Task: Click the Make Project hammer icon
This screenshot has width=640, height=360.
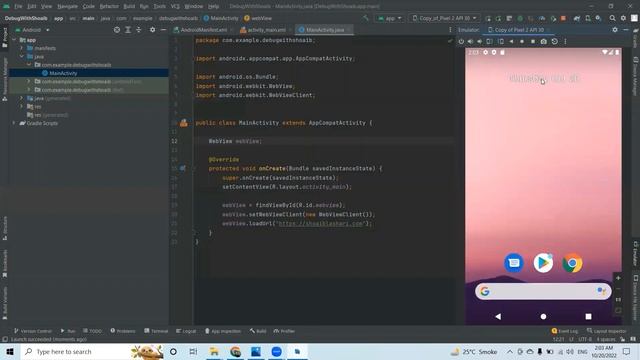Action: 365,18
